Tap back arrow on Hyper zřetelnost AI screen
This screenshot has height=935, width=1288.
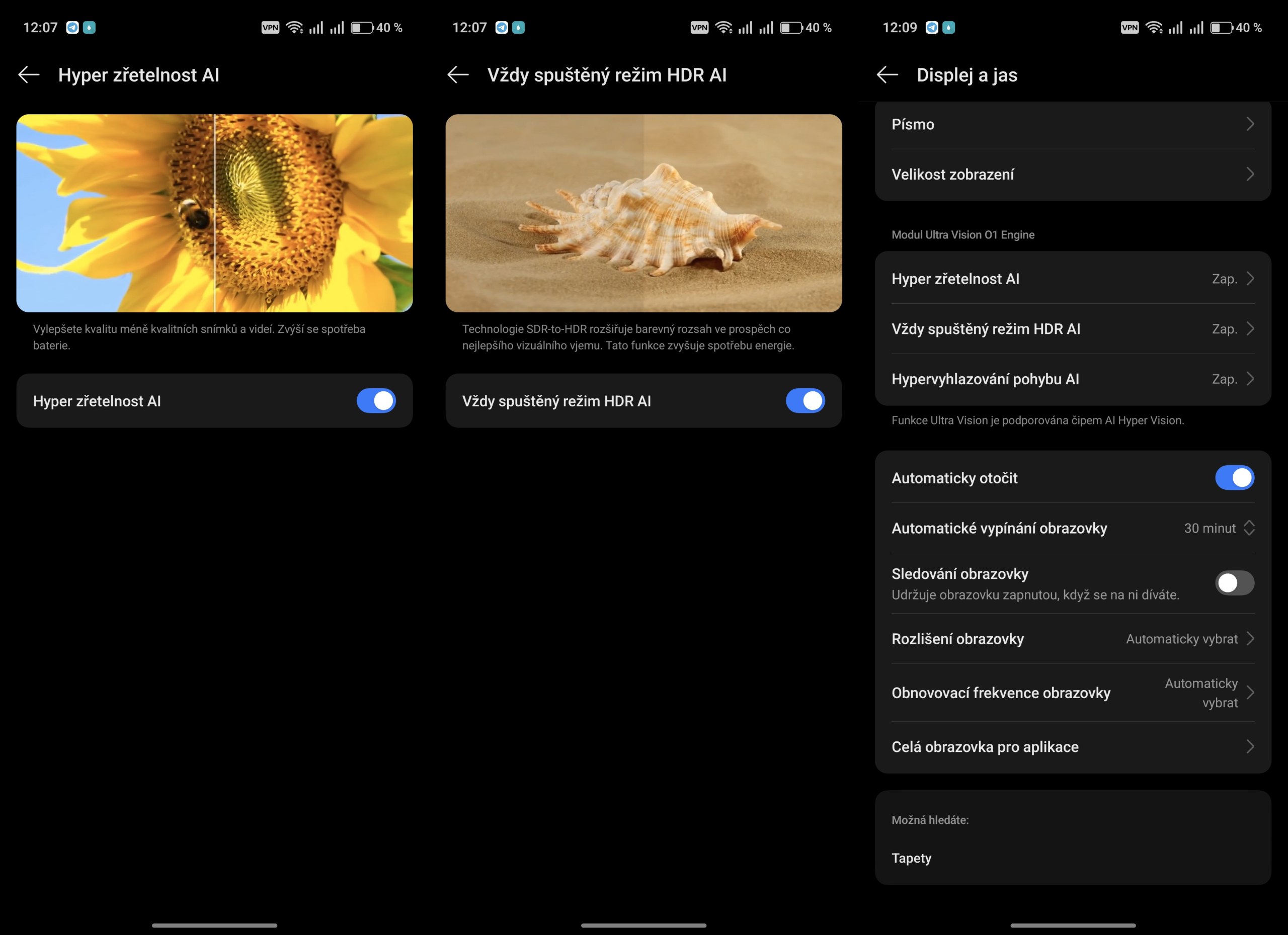29,75
